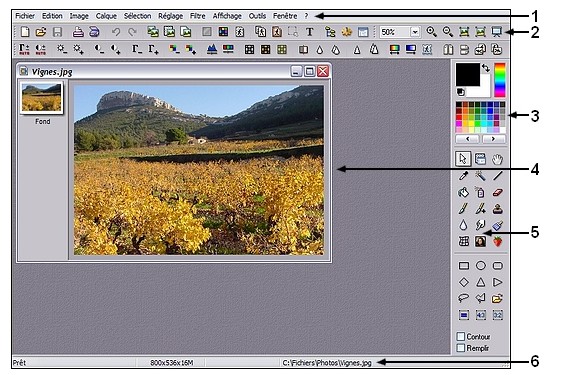Screen dimensions: 564x375
Task: Select the Paint bucket fill tool
Action: tap(463, 192)
